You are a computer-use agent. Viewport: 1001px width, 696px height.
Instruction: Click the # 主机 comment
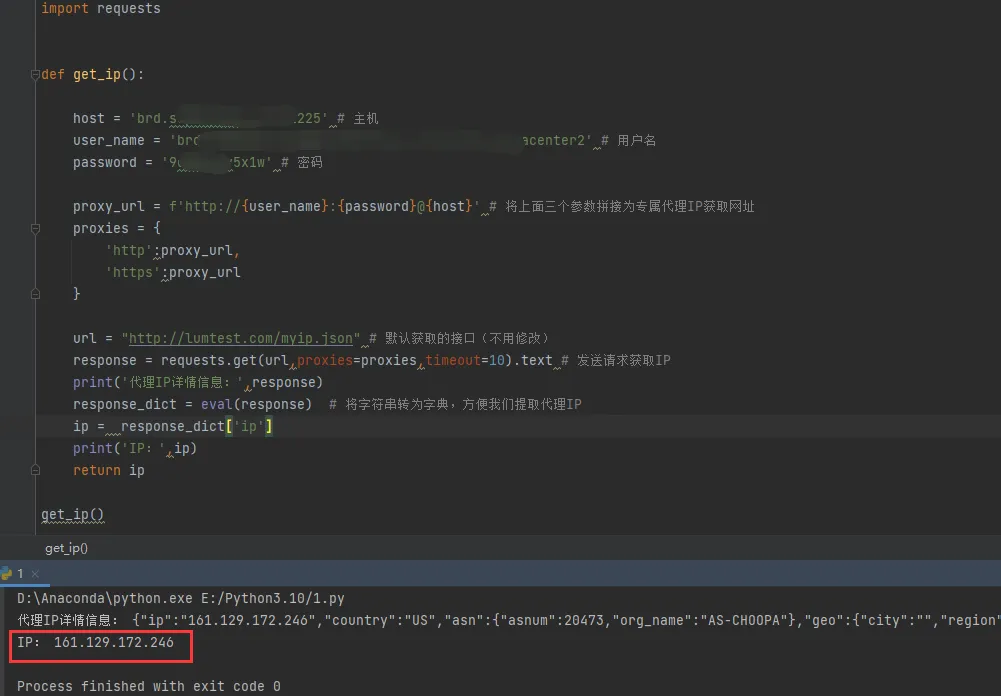point(358,119)
